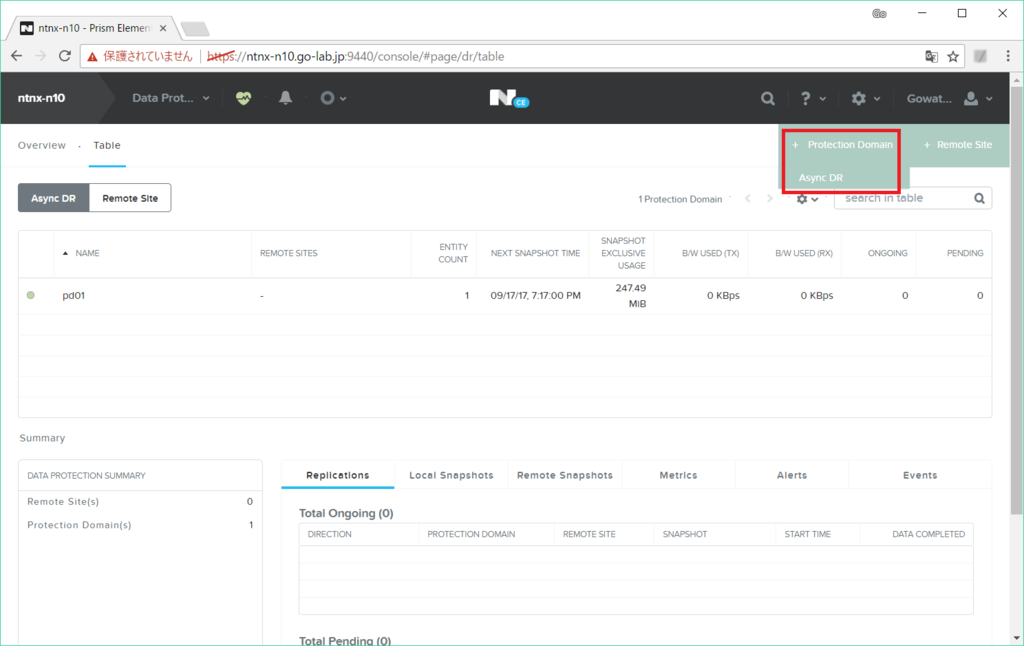Bookmark page with star icon
1024x646 pixels.
pyautogui.click(x=953, y=57)
